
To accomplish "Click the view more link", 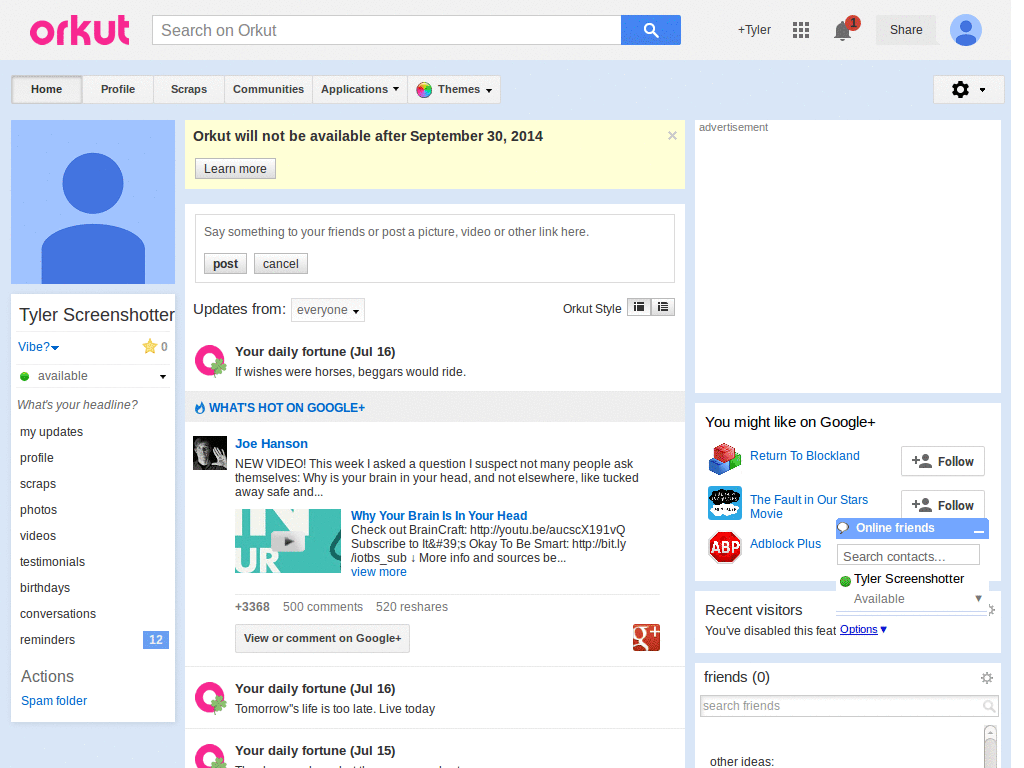I will (379, 572).
